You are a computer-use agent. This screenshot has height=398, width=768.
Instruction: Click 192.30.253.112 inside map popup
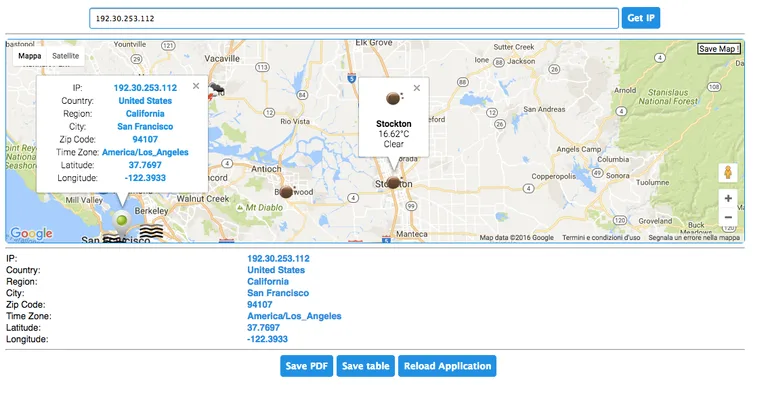click(x=145, y=88)
